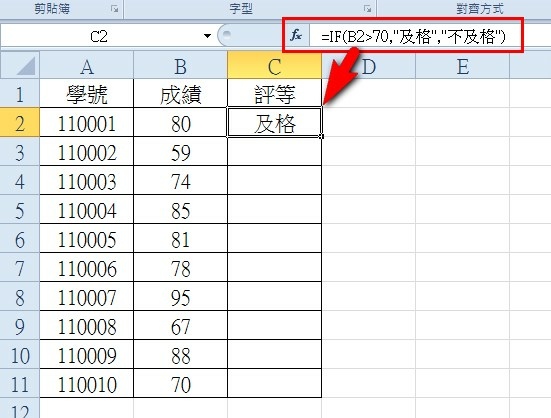551x418 pixels.
Task: Click cell with student number 110005
Action: 86,238
